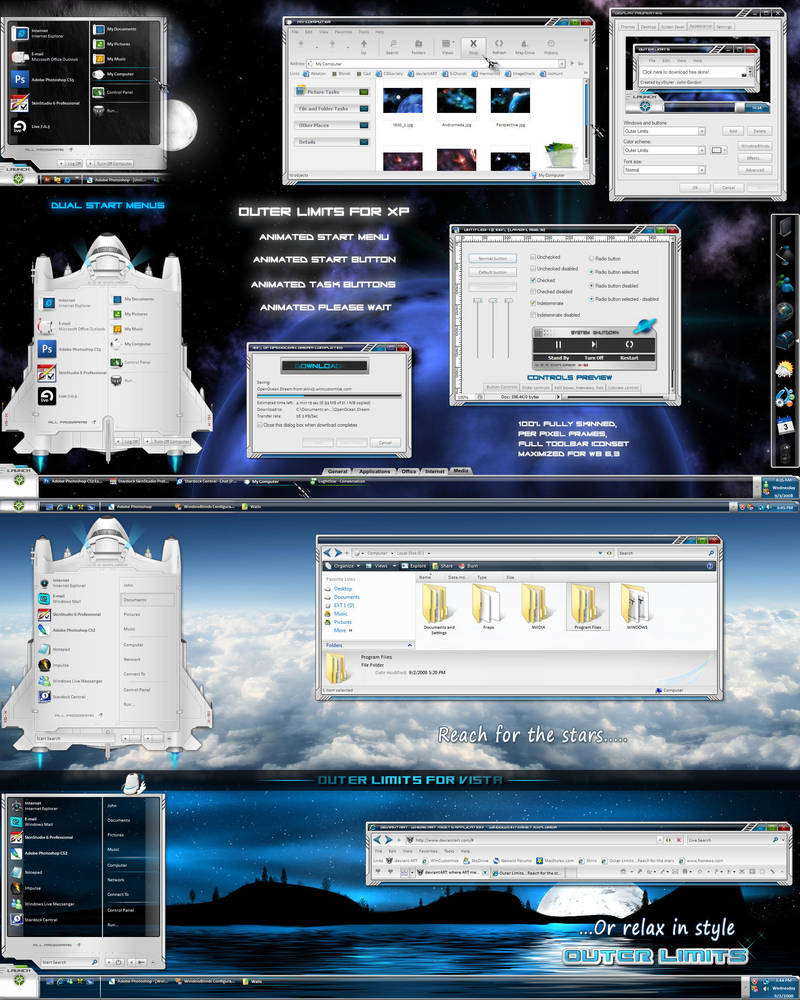This screenshot has height=1000, width=800.
Task: Click the Forward arrow in Vista Explorer window
Action: pos(339,553)
